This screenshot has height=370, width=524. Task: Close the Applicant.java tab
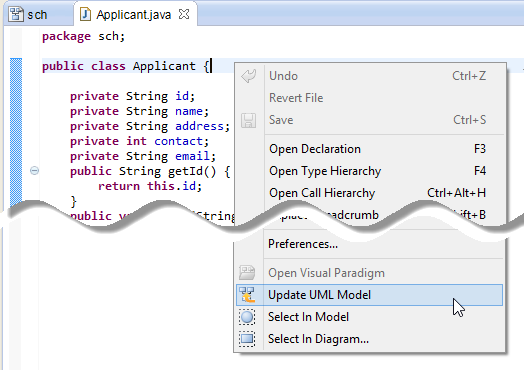tap(184, 14)
